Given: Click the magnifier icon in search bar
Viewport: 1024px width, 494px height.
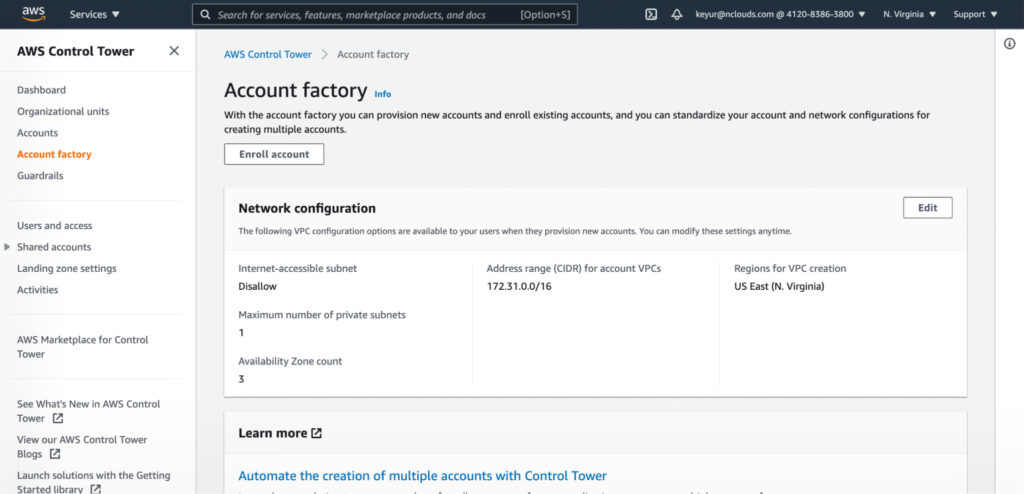Looking at the screenshot, I should click(x=205, y=14).
